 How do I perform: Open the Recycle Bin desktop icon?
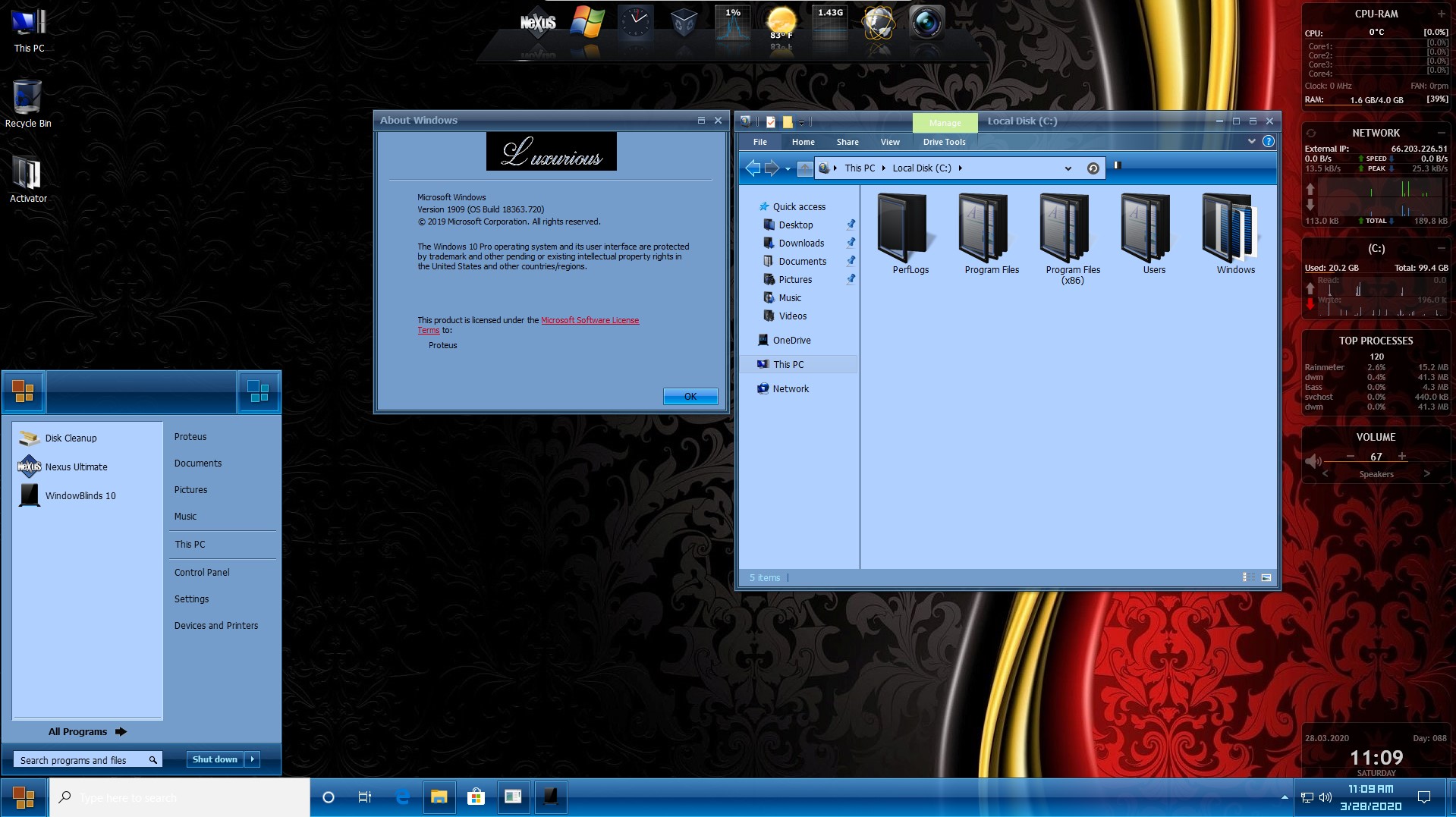point(28,104)
